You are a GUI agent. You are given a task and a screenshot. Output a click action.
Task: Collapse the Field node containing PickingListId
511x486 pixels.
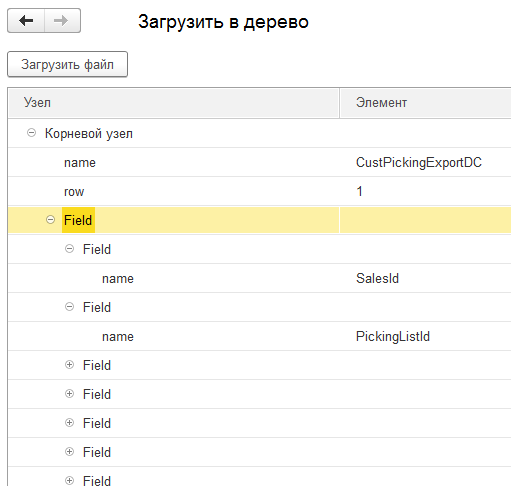tap(69, 307)
